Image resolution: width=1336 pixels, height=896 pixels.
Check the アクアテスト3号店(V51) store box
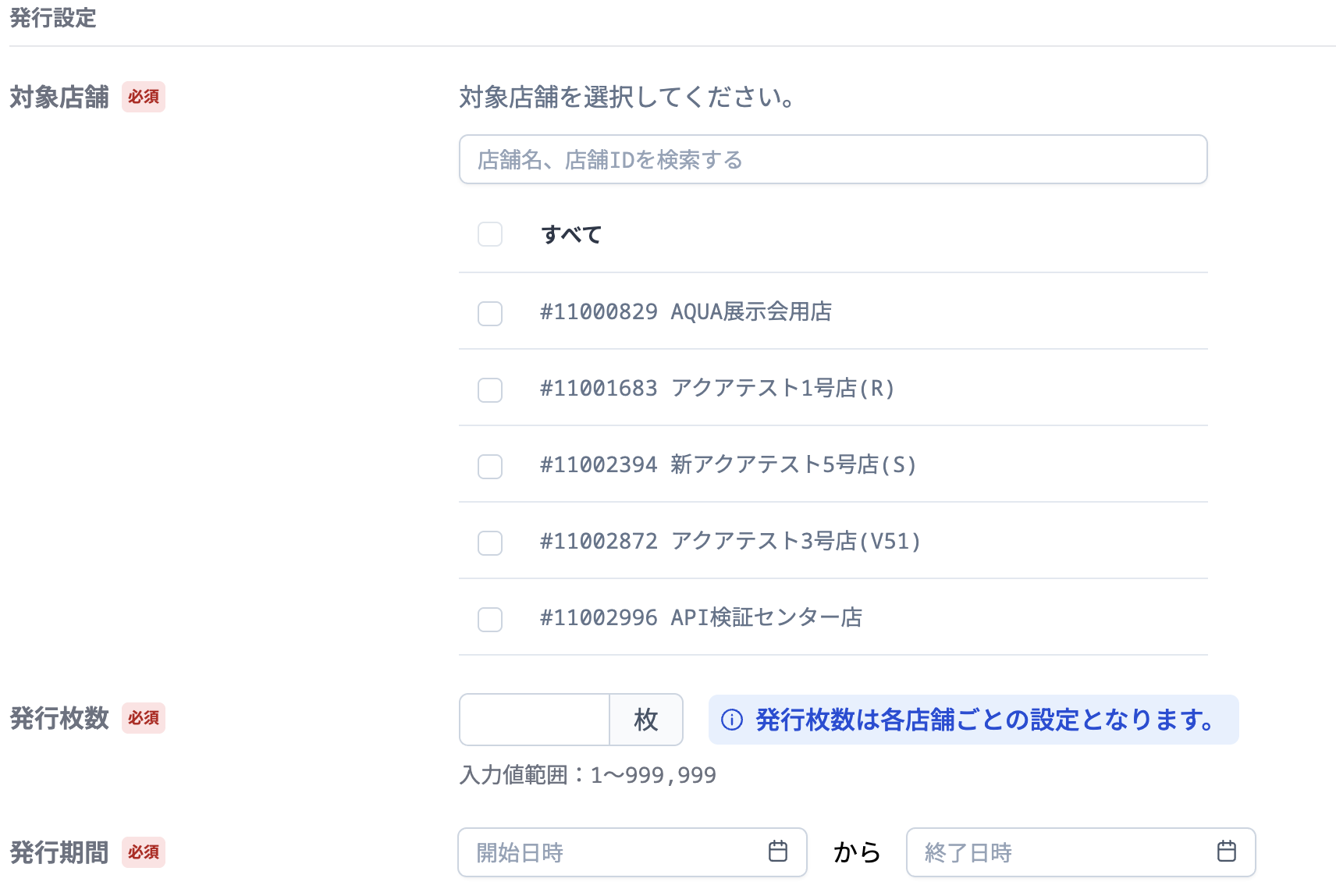(490, 542)
